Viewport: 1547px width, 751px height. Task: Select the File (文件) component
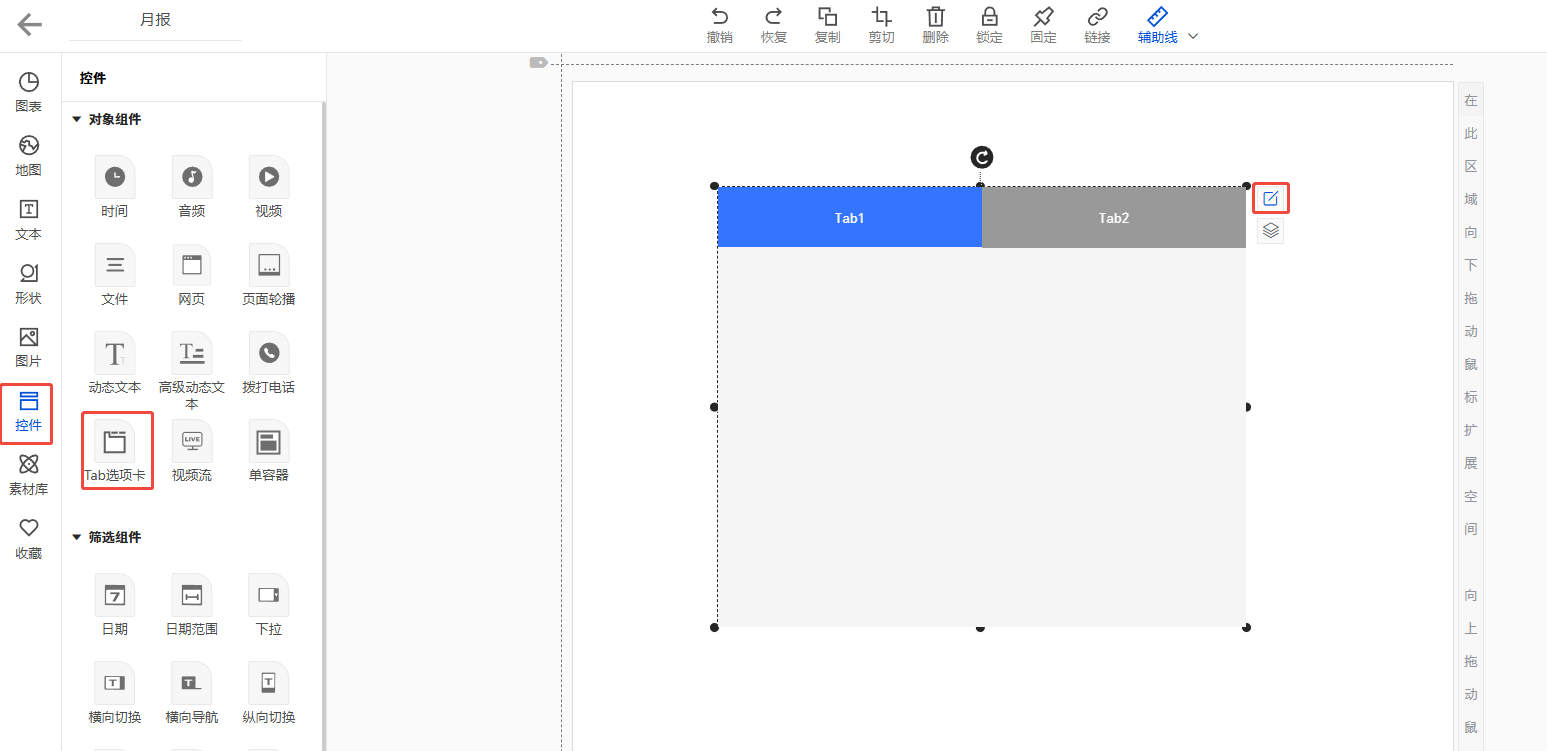click(x=115, y=275)
